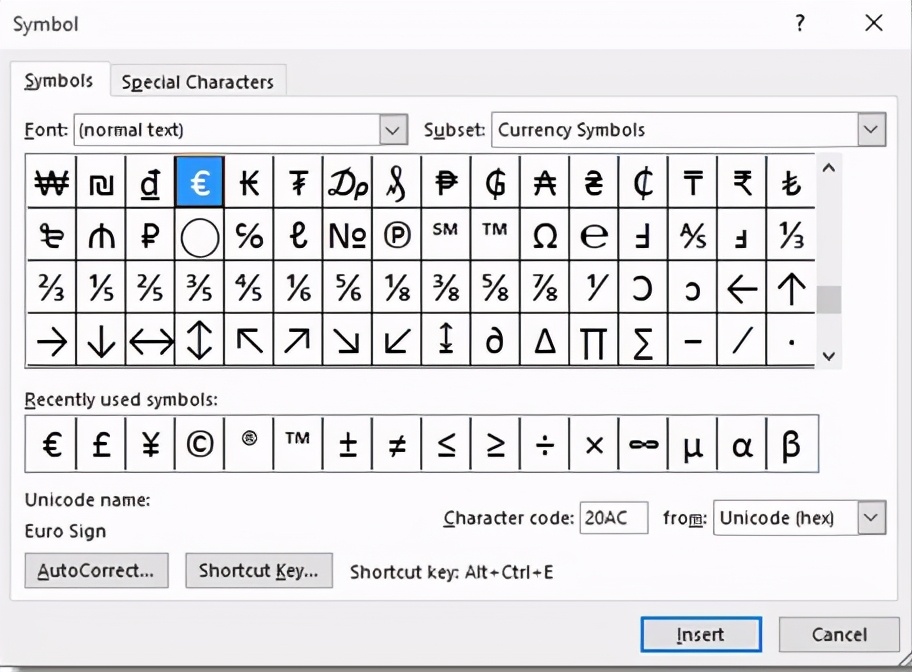
Task: Open the AutoCorrect... dialog button
Action: (x=97, y=570)
